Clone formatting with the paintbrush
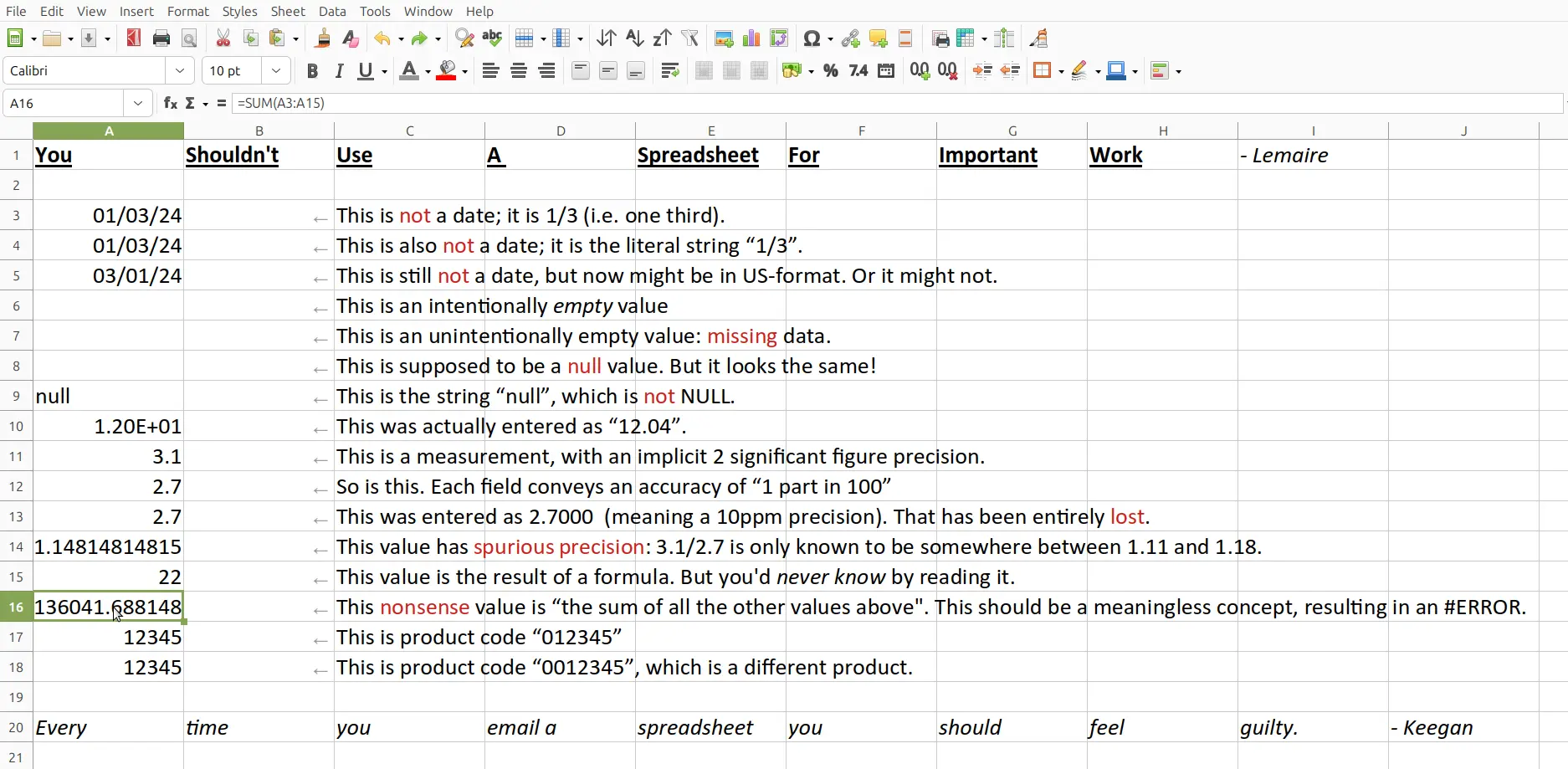The height and width of the screenshot is (769, 1568). click(x=323, y=38)
